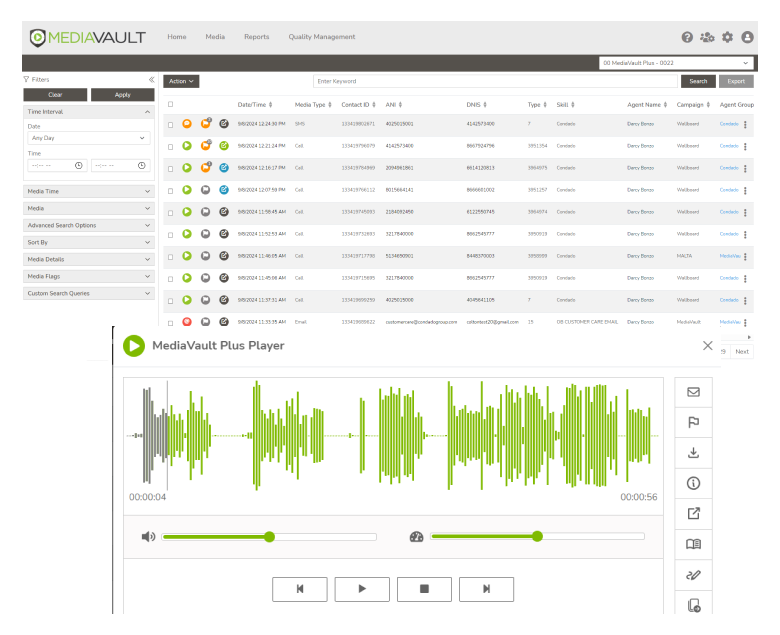Select the 11:37:31 AM row checkbox
Image resolution: width=780 pixels, height=635 pixels.
[x=171, y=301]
